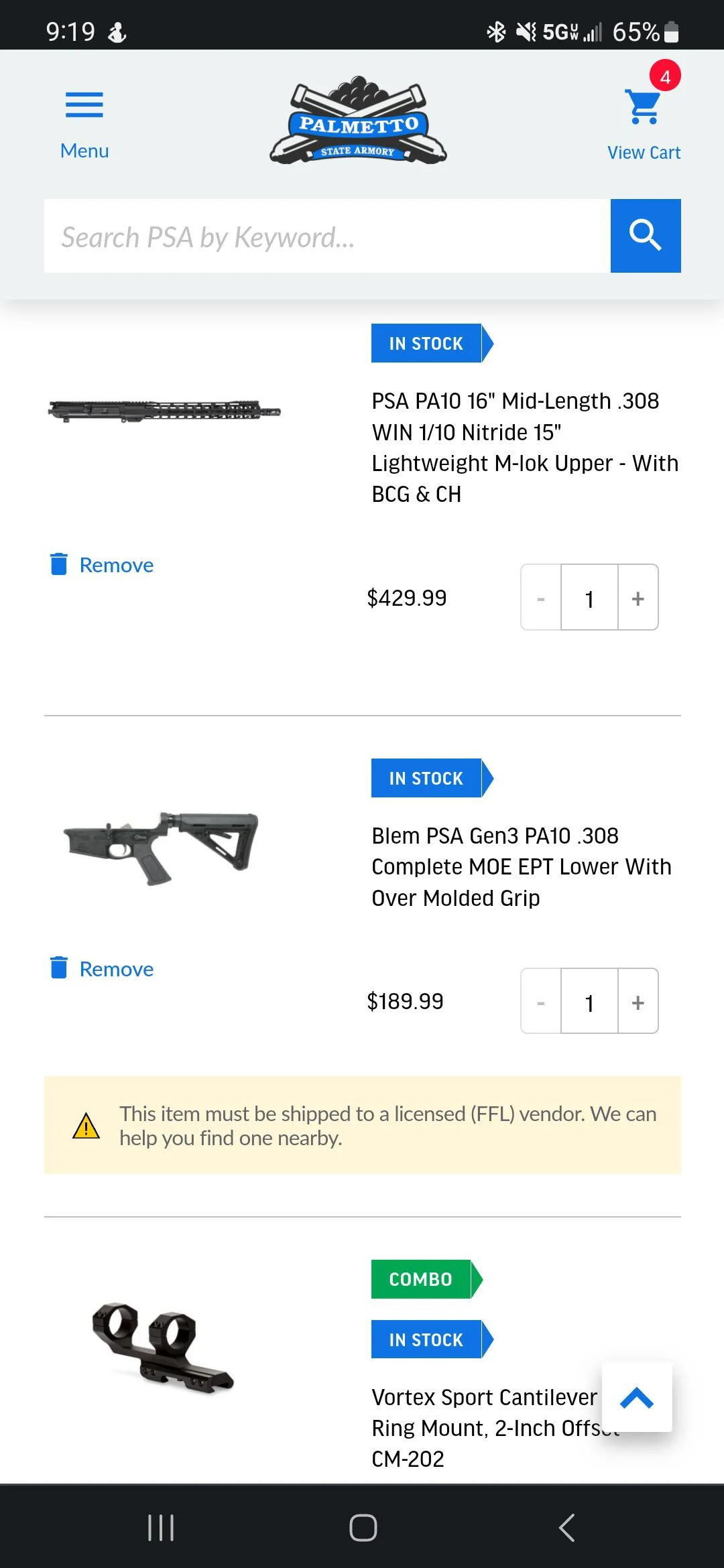Decrease quantity of the Blem MOE lower
The image size is (724, 1568).
pos(540,1002)
